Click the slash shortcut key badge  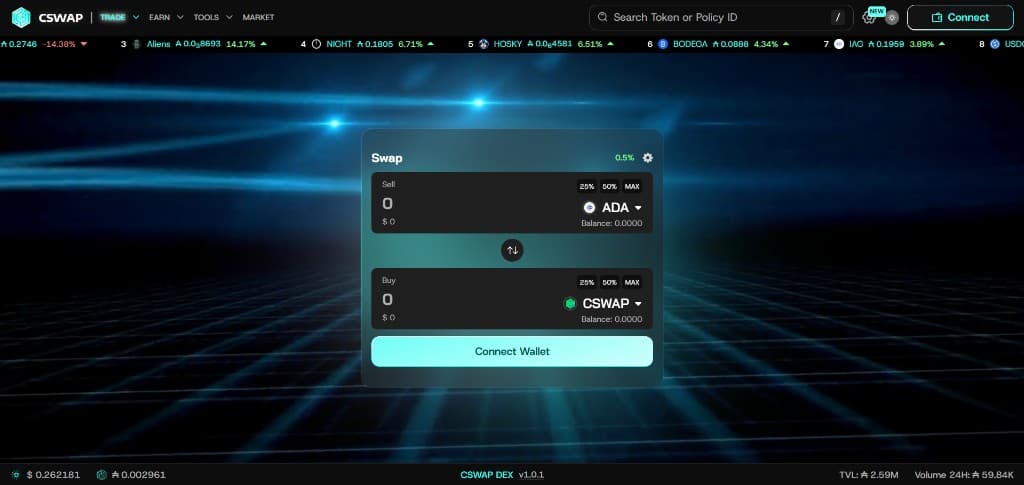(838, 18)
